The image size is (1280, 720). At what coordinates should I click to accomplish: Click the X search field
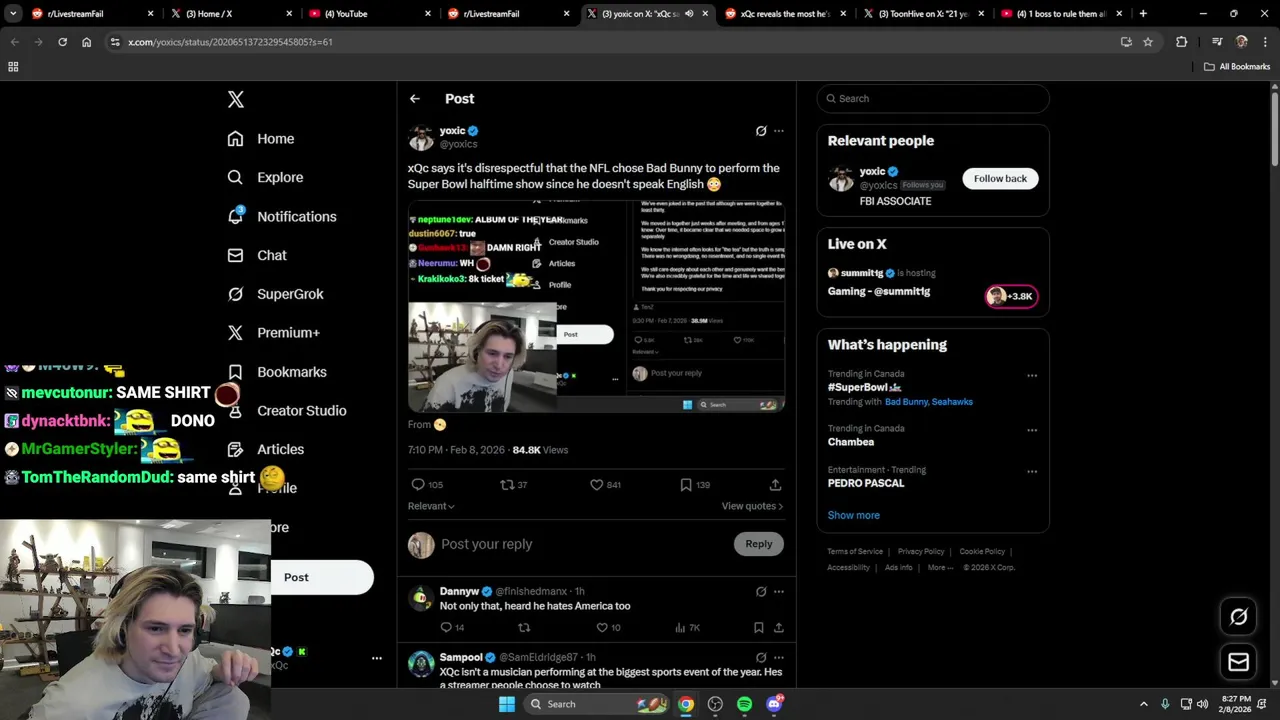[933, 99]
